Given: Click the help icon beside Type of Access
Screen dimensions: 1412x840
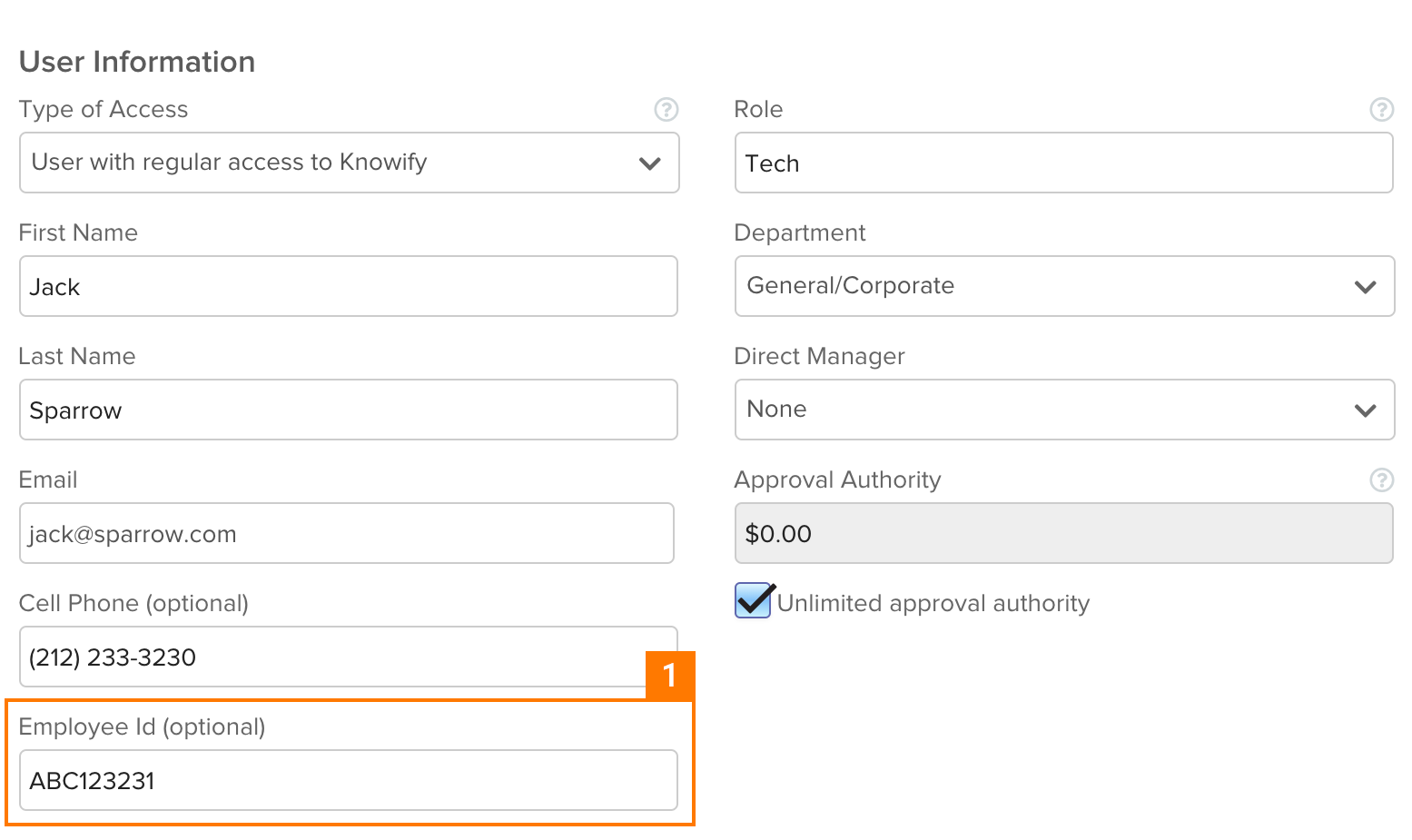Looking at the screenshot, I should click(x=667, y=109).
